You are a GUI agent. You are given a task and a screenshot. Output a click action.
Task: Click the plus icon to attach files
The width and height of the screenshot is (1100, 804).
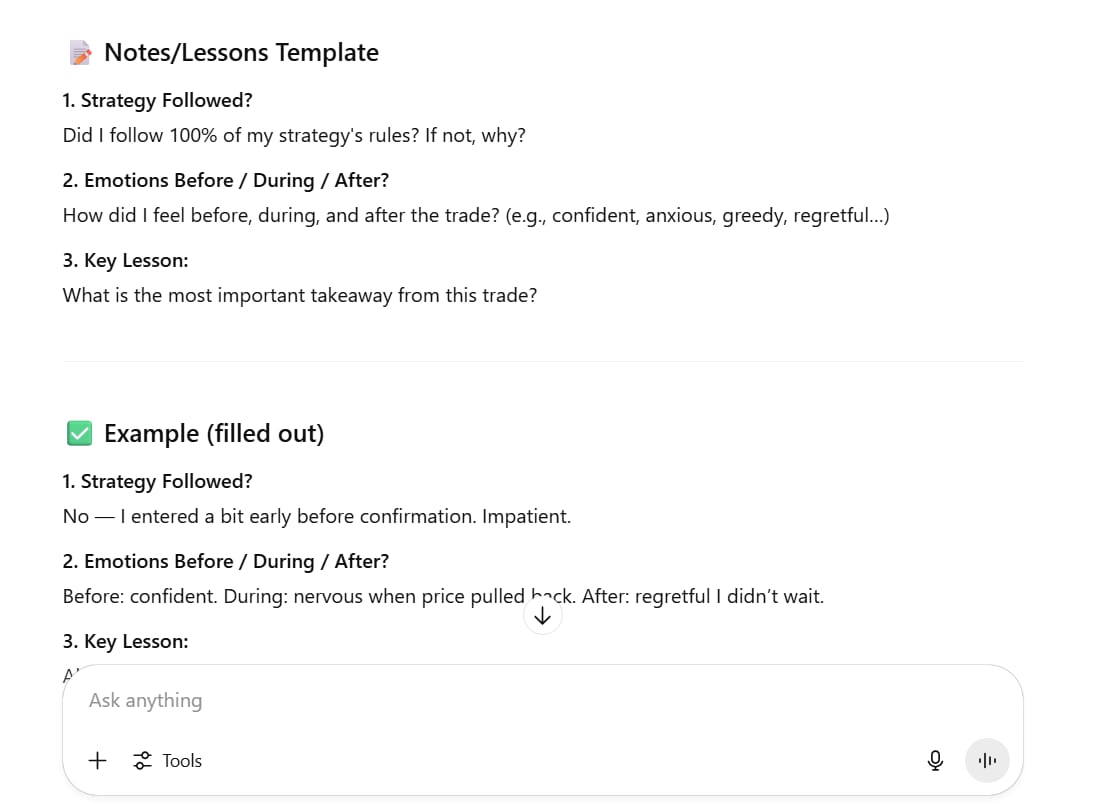pyautogui.click(x=97, y=761)
